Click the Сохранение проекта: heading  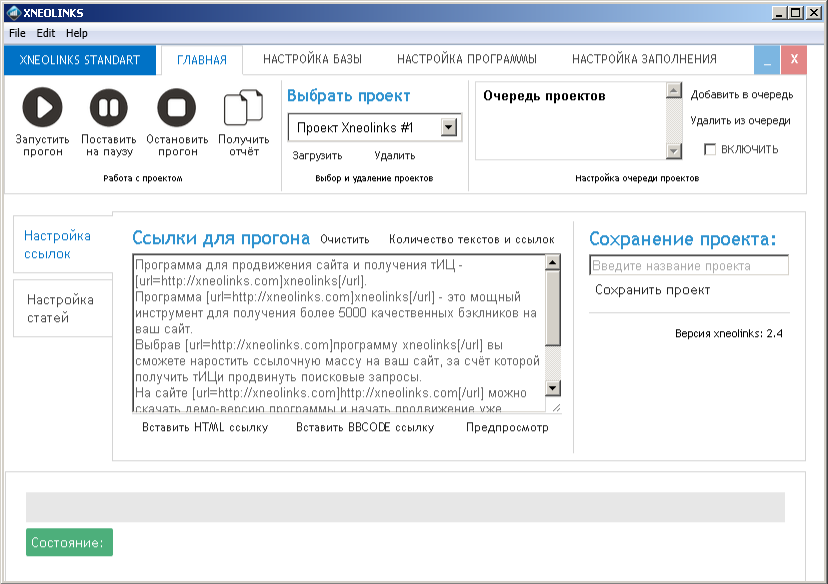click(682, 239)
